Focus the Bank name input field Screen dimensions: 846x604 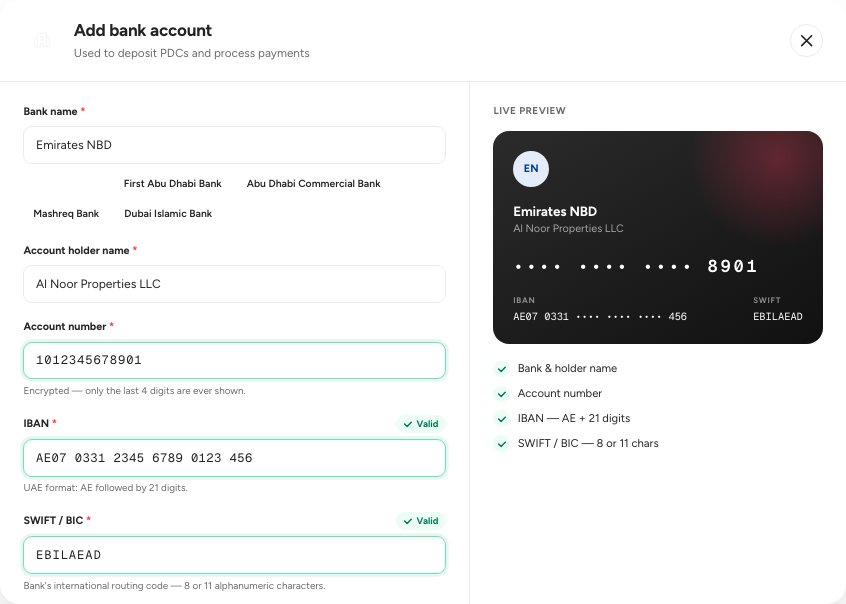pyautogui.click(x=234, y=145)
